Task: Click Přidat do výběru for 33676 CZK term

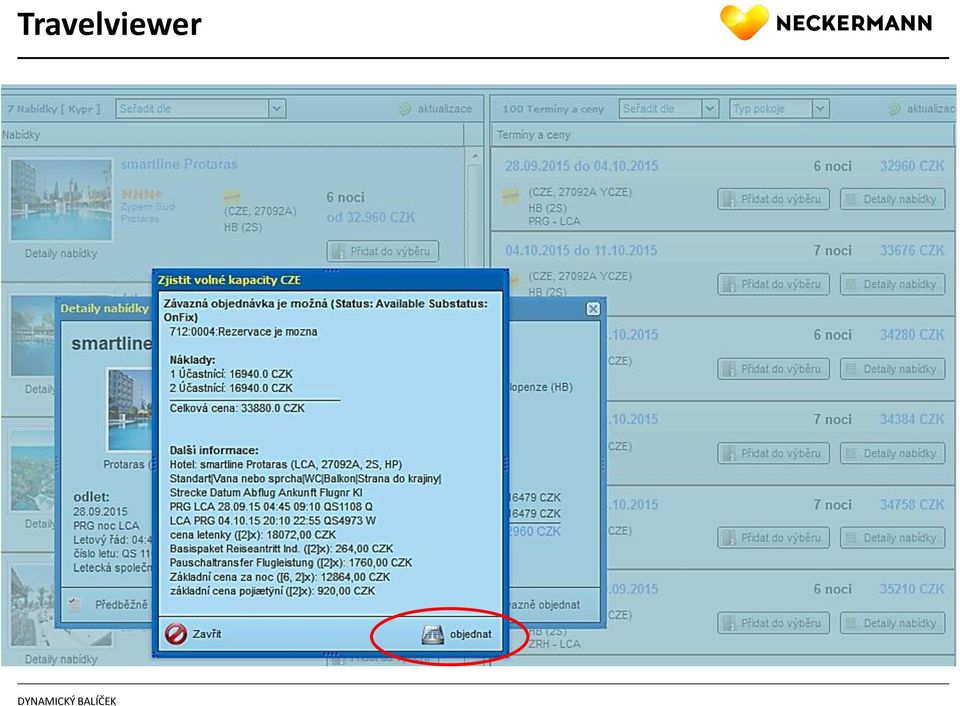Action: pos(773,284)
